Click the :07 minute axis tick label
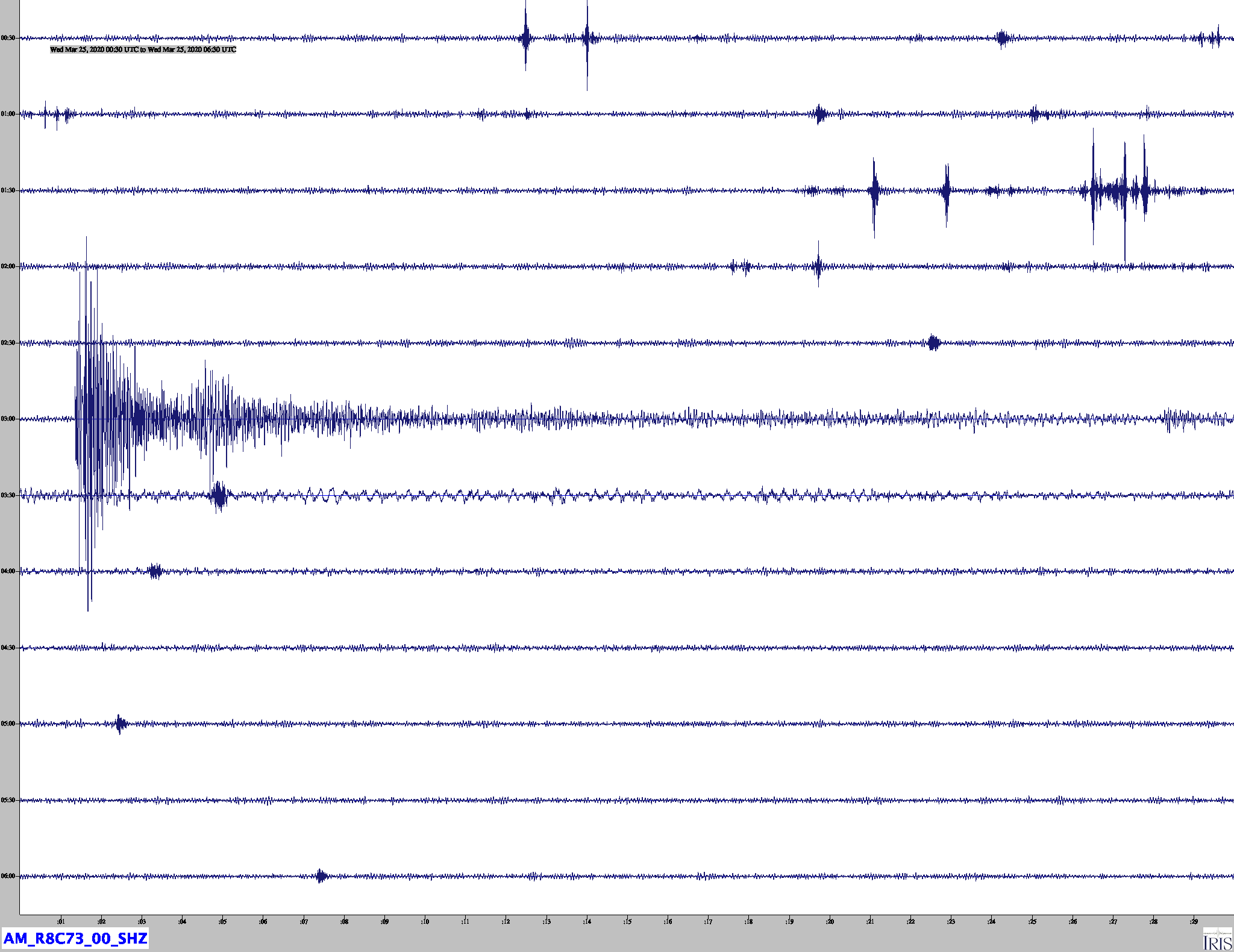This screenshot has width=1234, height=952. 304,921
